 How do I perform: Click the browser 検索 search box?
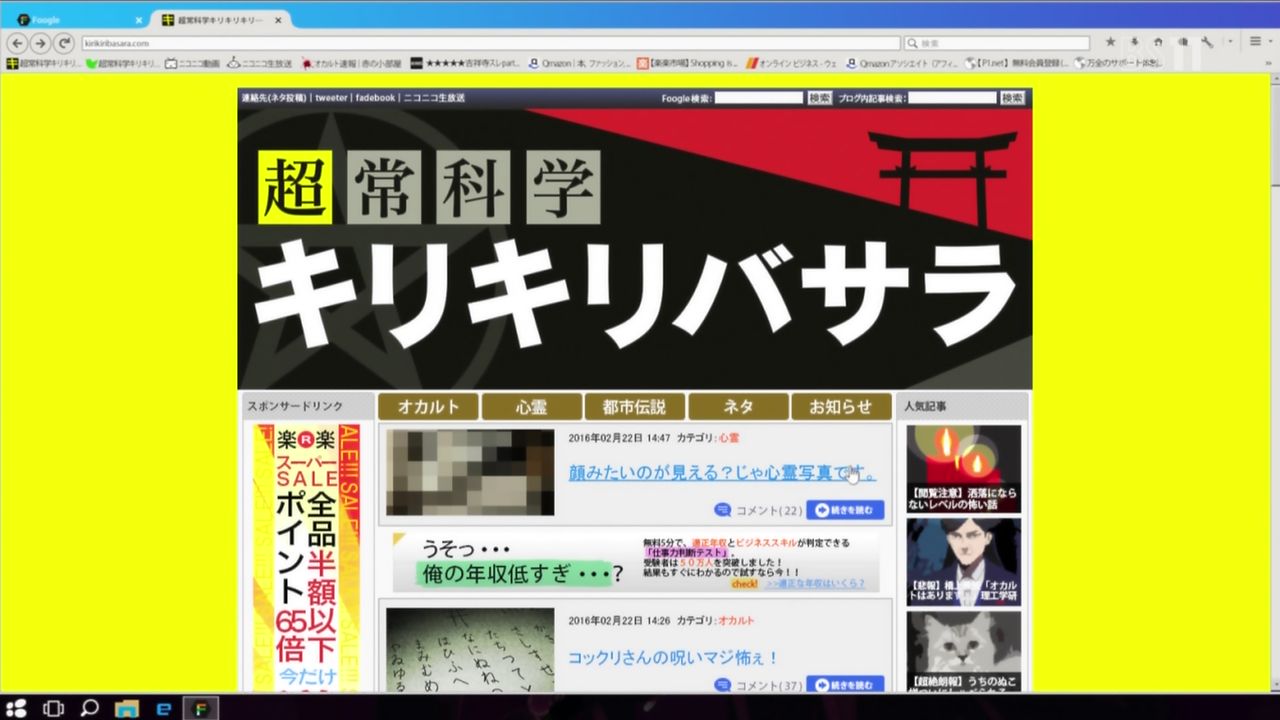point(996,43)
